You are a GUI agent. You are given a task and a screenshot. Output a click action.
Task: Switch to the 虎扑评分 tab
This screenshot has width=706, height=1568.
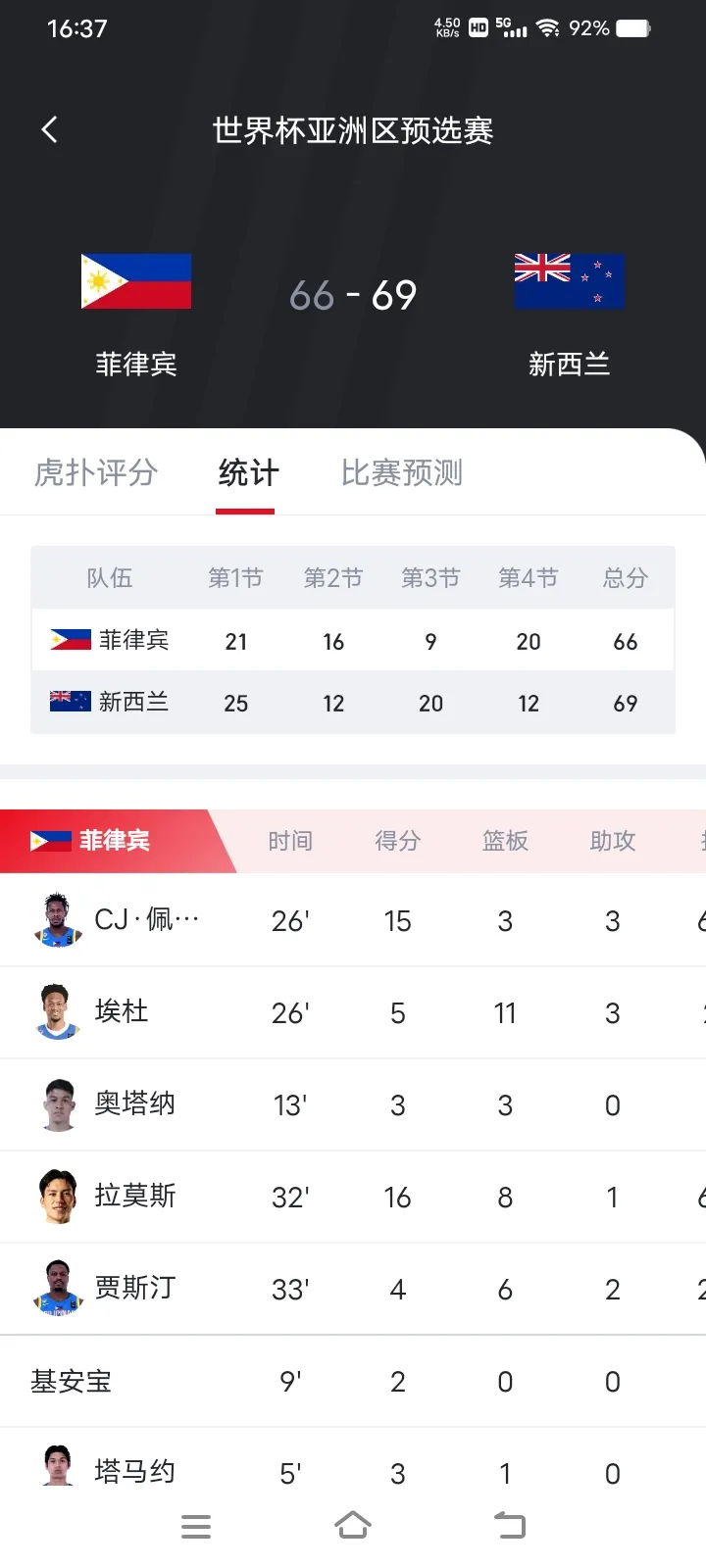(95, 472)
